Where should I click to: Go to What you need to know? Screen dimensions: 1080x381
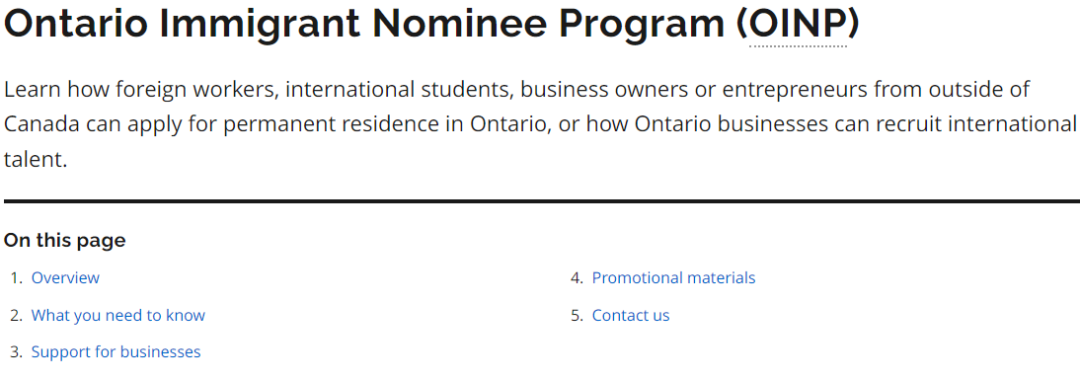click(118, 316)
